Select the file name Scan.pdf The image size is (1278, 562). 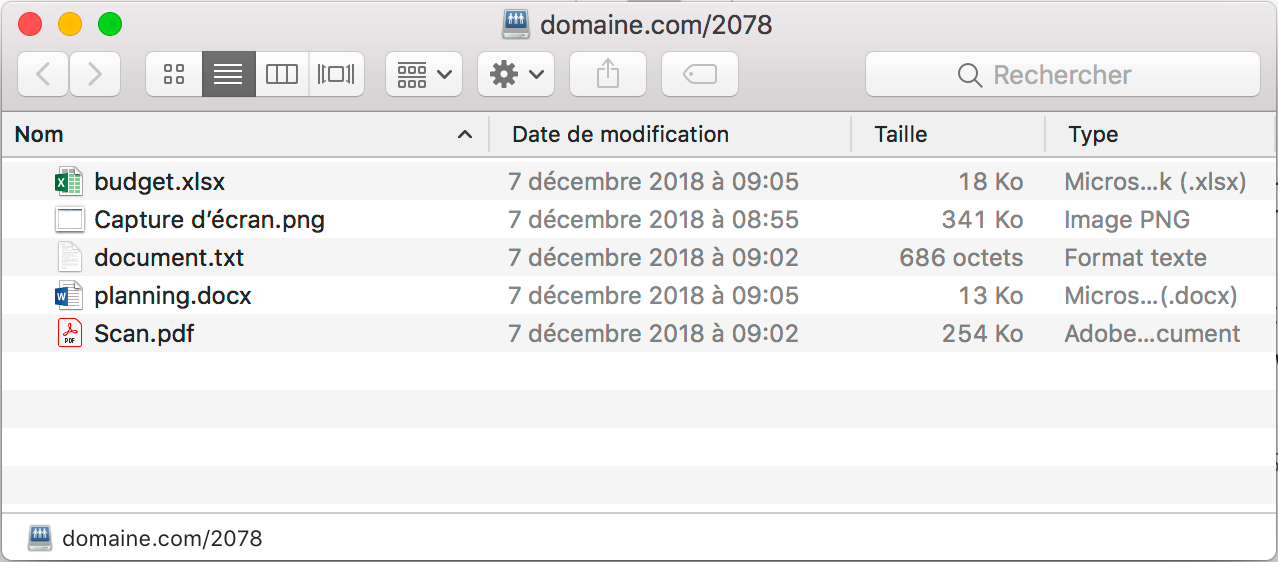(144, 334)
